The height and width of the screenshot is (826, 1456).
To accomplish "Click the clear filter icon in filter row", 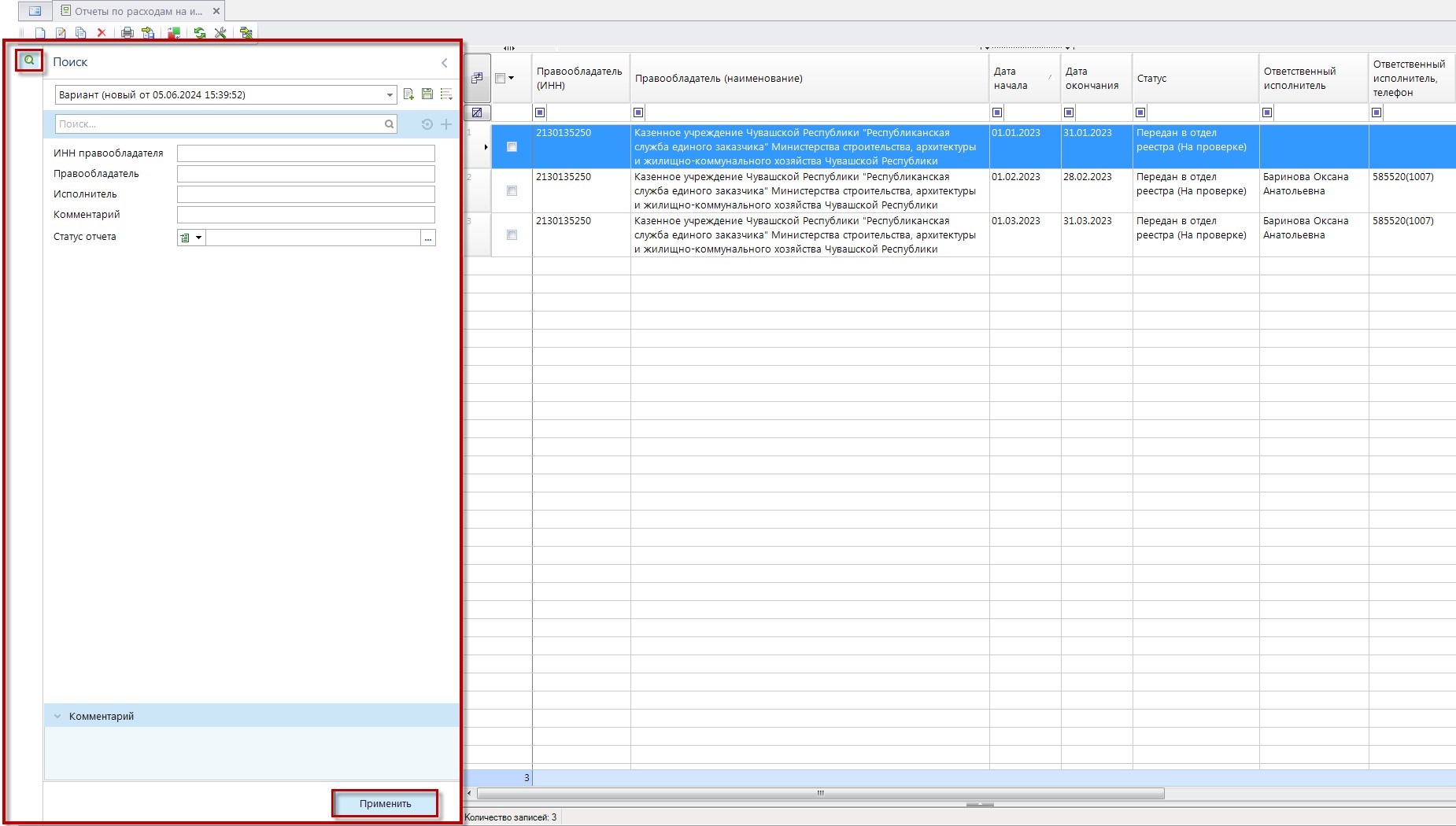I will 477,112.
